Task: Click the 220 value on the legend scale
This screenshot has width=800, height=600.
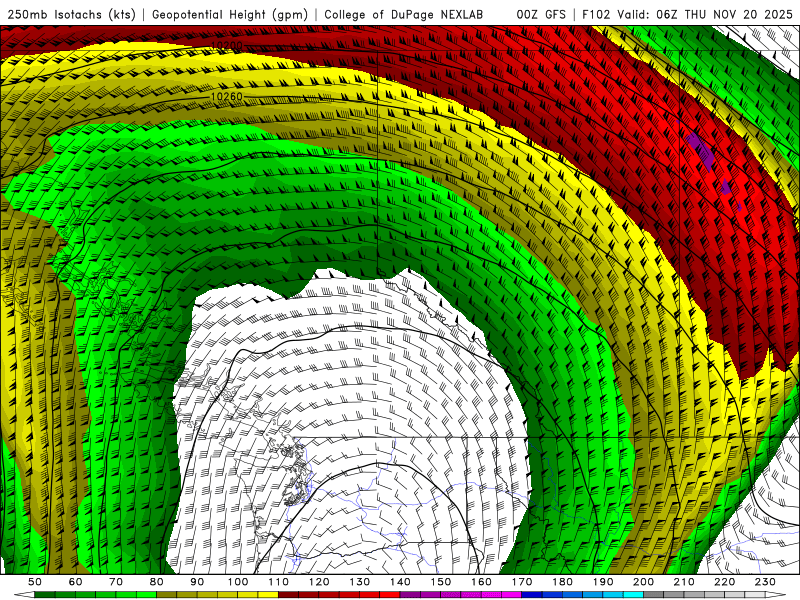Action: 724,582
